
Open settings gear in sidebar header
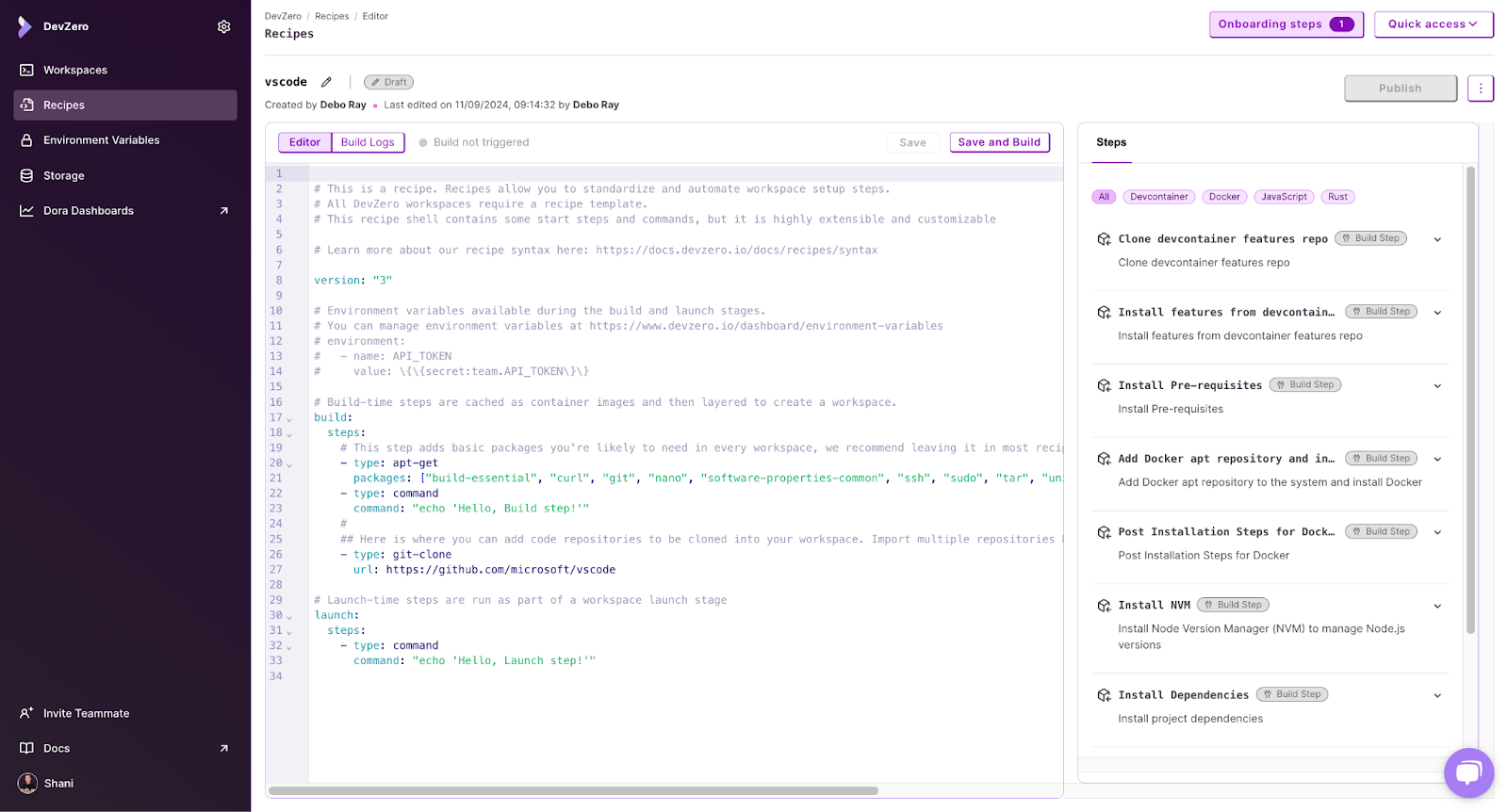pyautogui.click(x=224, y=26)
